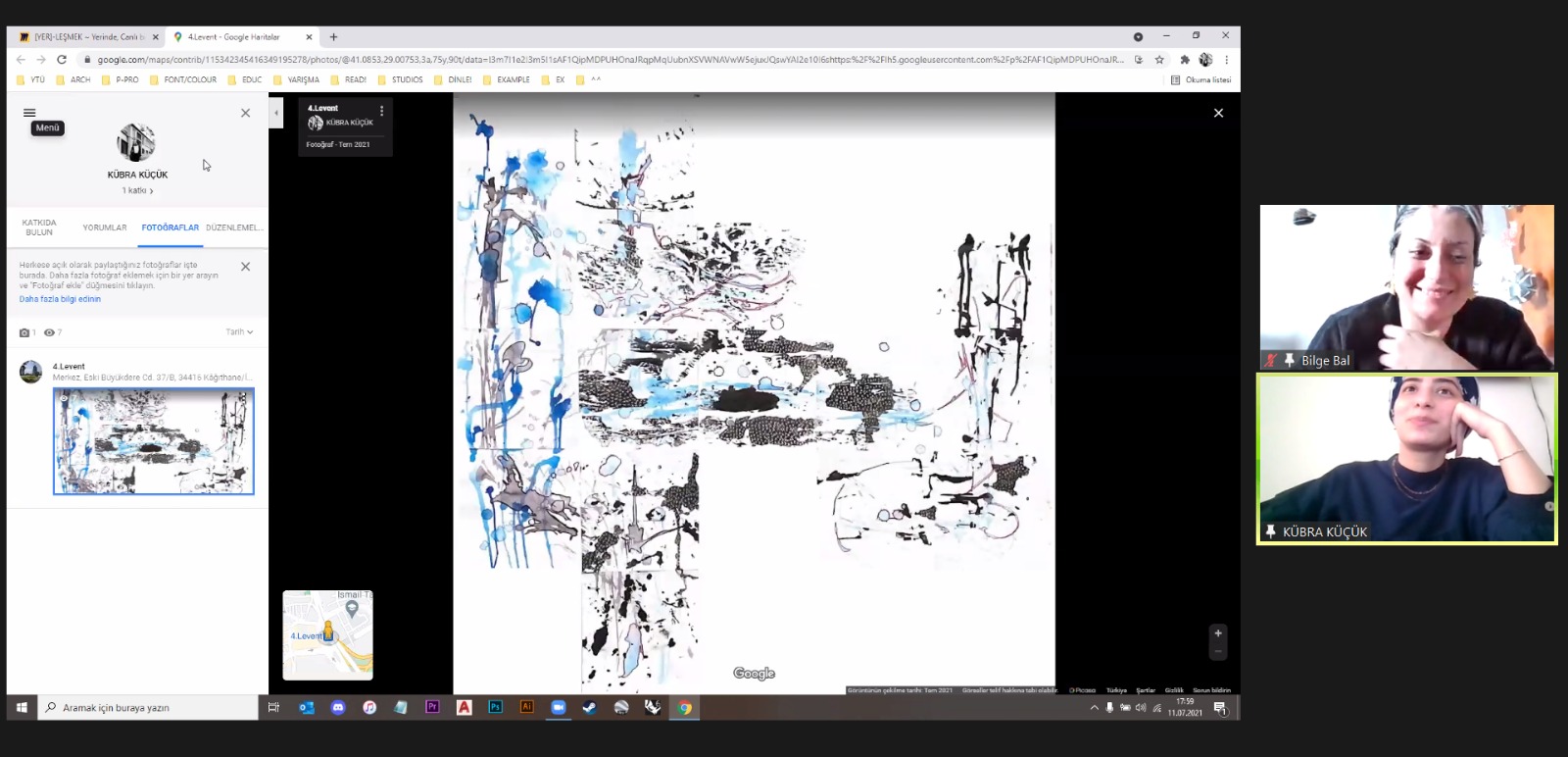The image size is (1568, 757).
Task: Zoom out of the photo with the minus
Action: click(x=1218, y=651)
